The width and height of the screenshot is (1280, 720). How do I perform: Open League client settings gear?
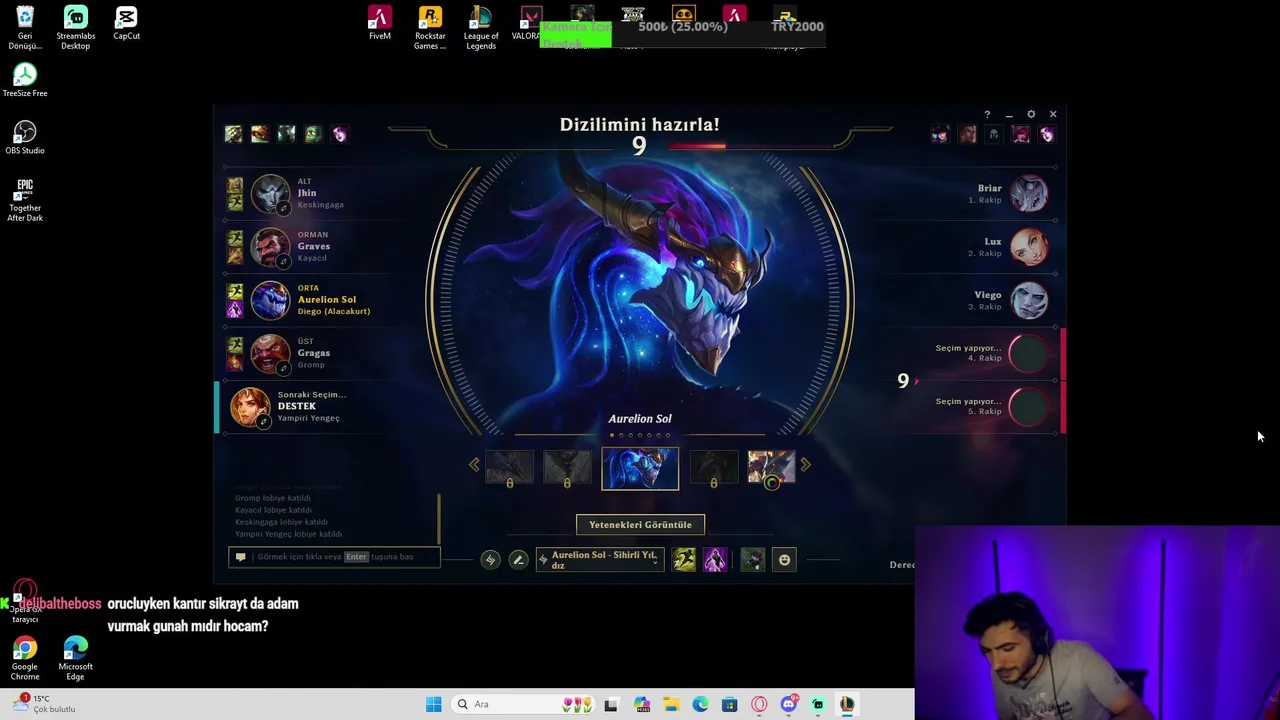(1031, 115)
